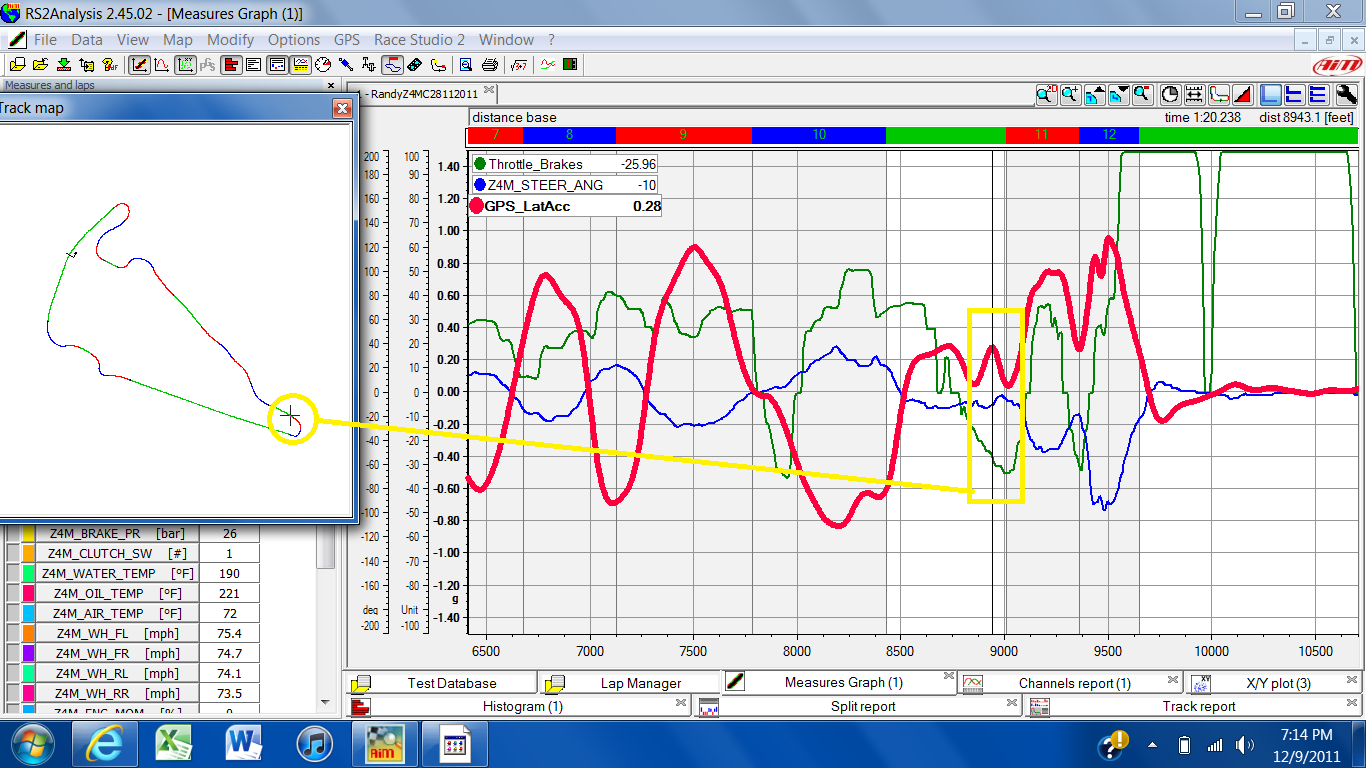Image resolution: width=1366 pixels, height=768 pixels.
Task: Enable the Z4M_OIL_TEMP channel checkbox
Action: tap(13, 594)
